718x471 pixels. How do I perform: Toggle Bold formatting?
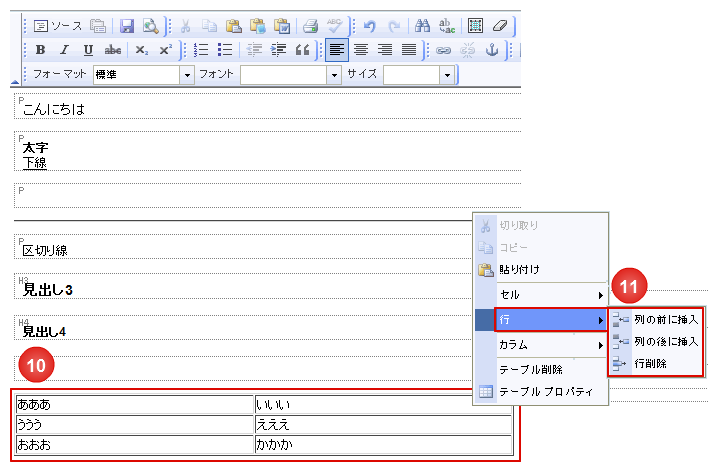(40, 50)
